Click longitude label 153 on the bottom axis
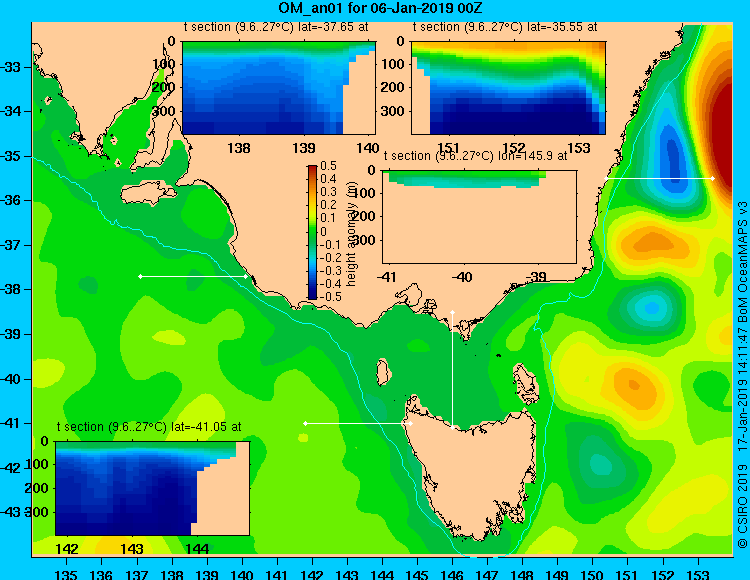 698,574
